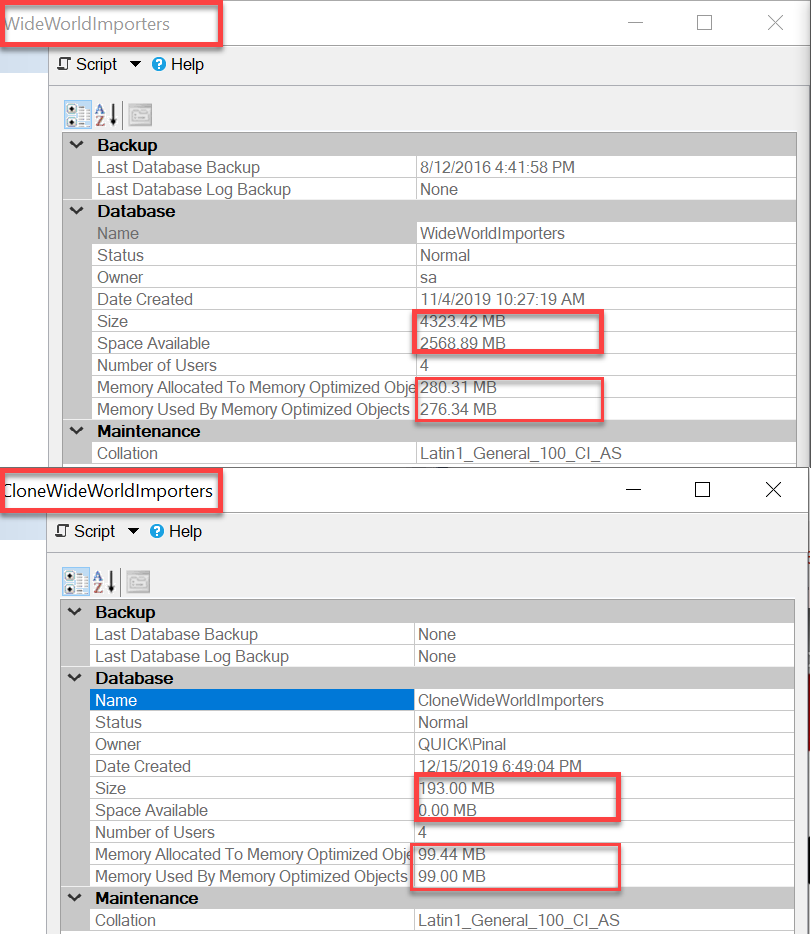Click Script button in WideWorldImporters window
The image size is (811, 934).
[x=88, y=64]
